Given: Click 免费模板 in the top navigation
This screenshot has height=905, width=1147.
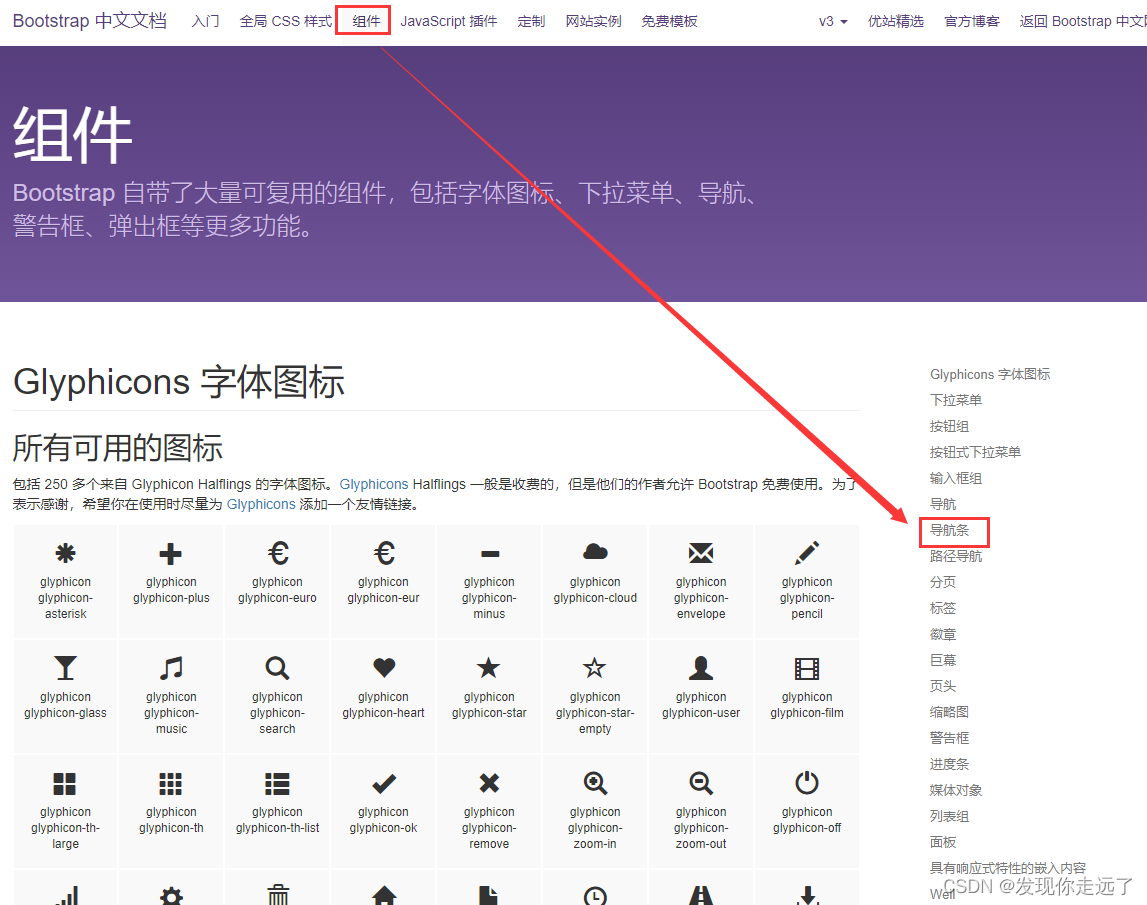Looking at the screenshot, I should click(669, 20).
